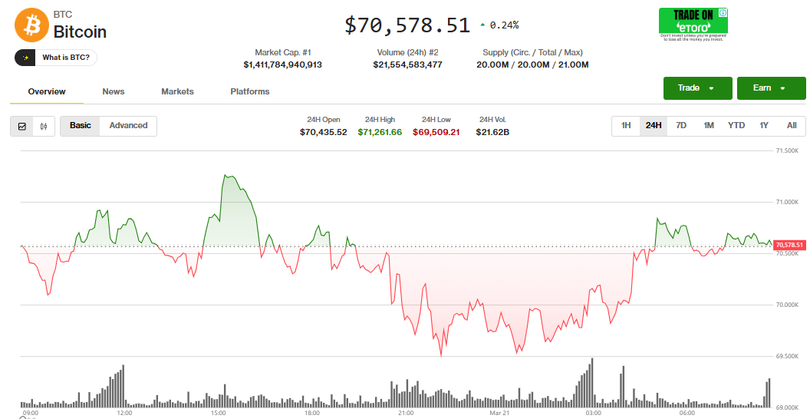Switch to Advanced chart mode

128,126
